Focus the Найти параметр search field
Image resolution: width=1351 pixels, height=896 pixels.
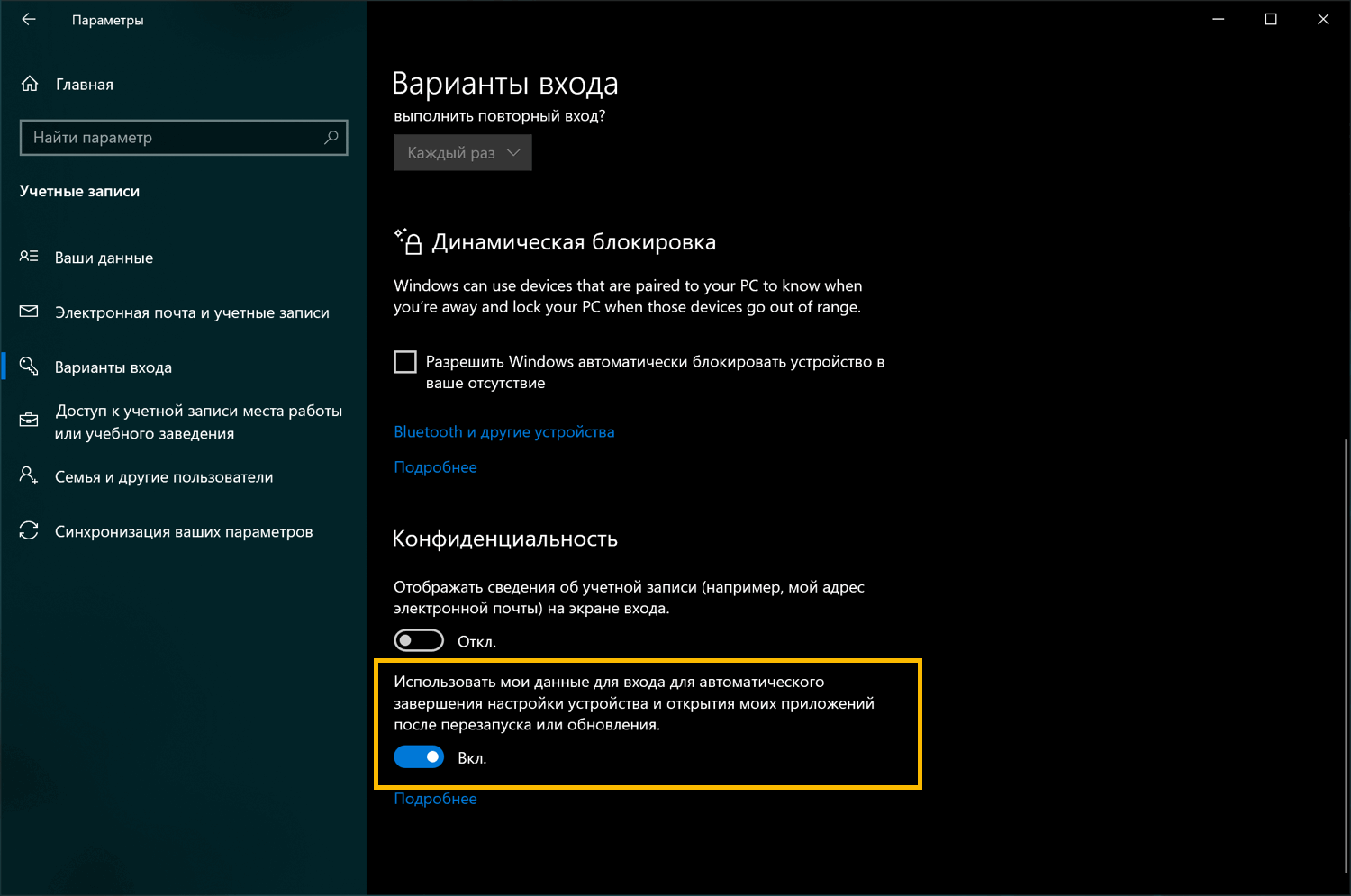click(184, 138)
